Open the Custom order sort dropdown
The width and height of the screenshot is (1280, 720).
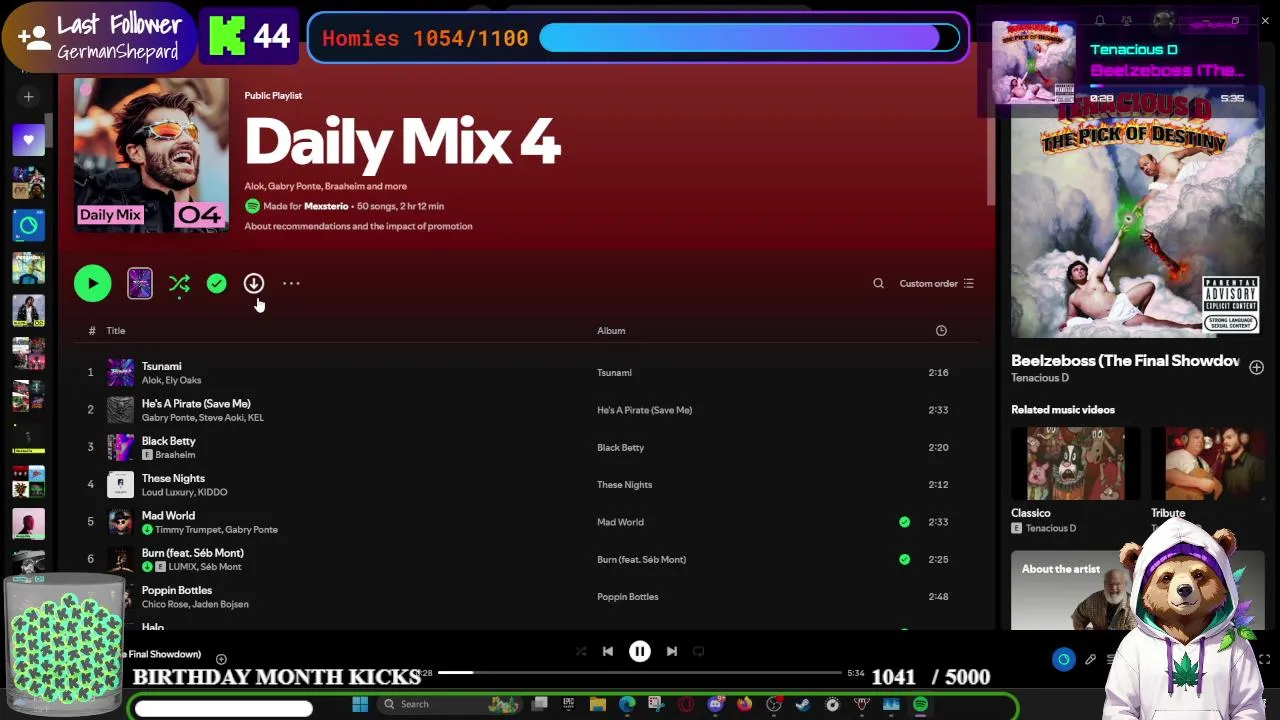pyautogui.click(x=936, y=284)
